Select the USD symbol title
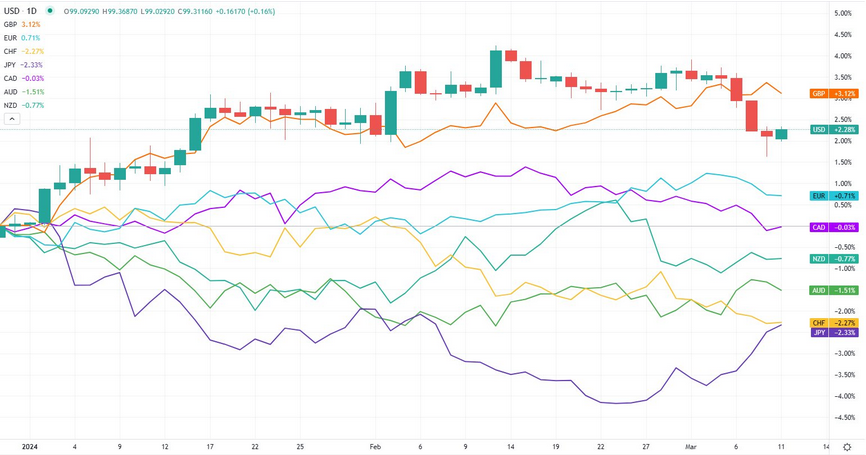866x455 pixels. (x=11, y=10)
